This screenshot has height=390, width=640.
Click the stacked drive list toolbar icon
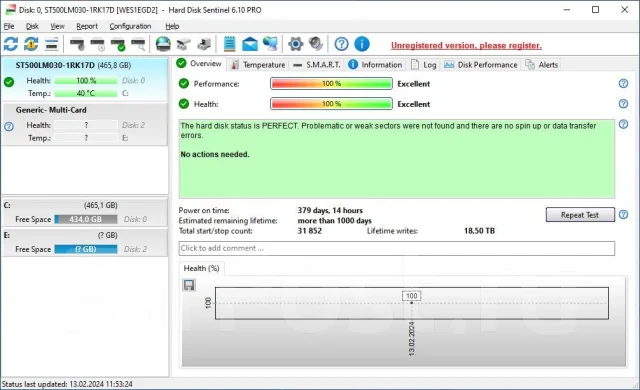(x=51, y=44)
